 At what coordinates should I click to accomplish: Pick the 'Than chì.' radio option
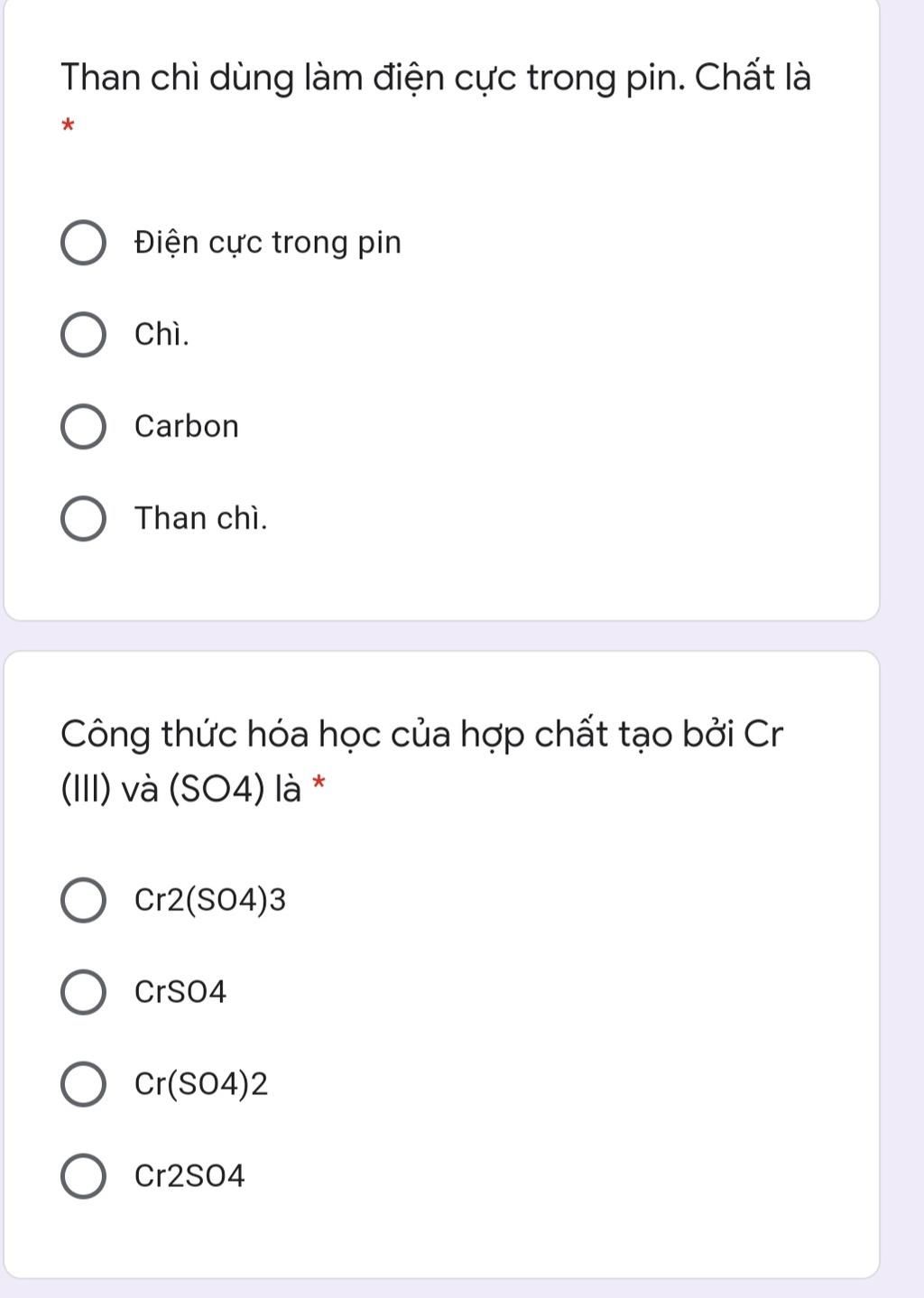(83, 519)
